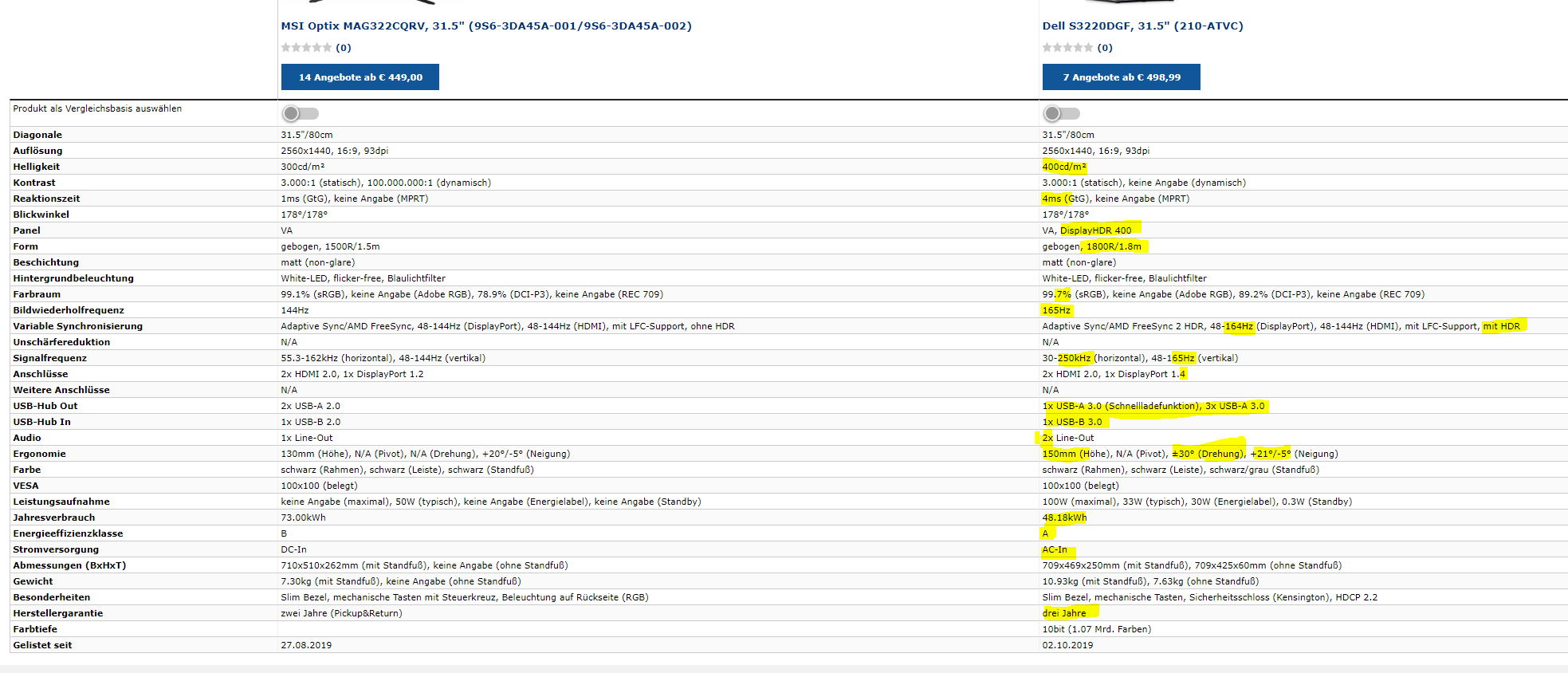Select Dell refresh rate 165Hz
Screen dimensions: 1568x673
pyautogui.click(x=1056, y=310)
